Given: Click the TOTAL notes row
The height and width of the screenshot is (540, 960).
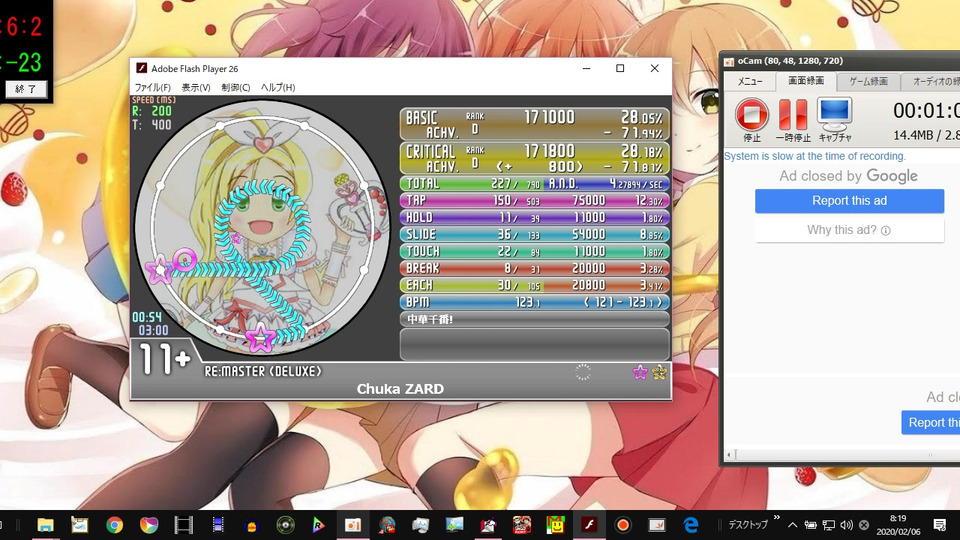Looking at the screenshot, I should click(x=534, y=183).
